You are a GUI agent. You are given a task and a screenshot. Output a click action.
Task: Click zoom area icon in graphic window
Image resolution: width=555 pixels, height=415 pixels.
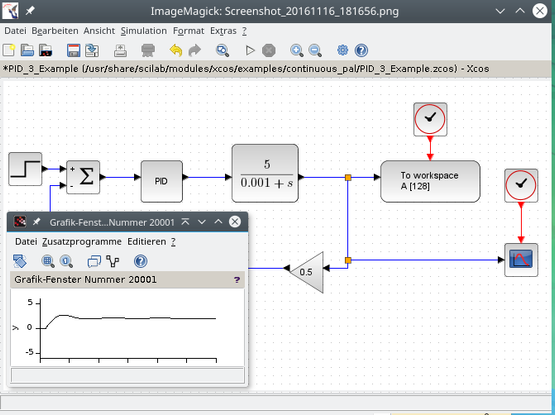coord(47,261)
